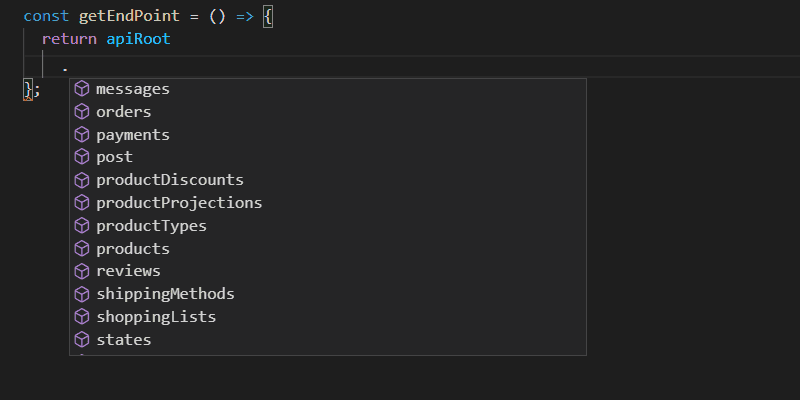Click the cube icon beside states
Screen dimensions: 800x400
83,340
